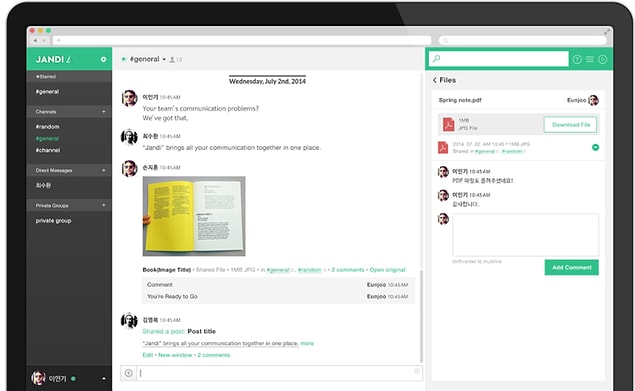The width and height of the screenshot is (635, 391).
Task: Open the list menu icon in the green toolbar
Action: point(590,60)
